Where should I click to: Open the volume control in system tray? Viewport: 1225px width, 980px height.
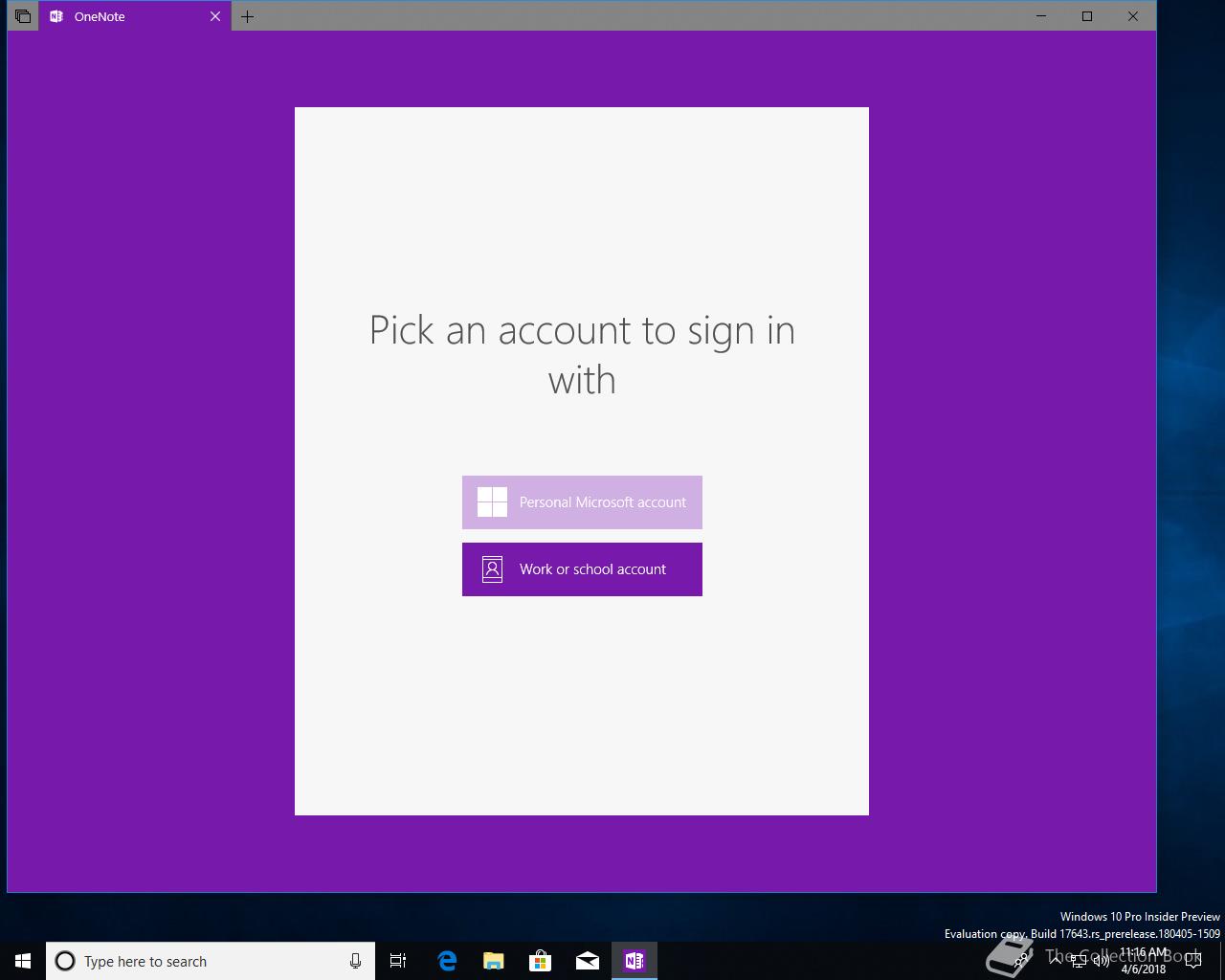point(1102,961)
